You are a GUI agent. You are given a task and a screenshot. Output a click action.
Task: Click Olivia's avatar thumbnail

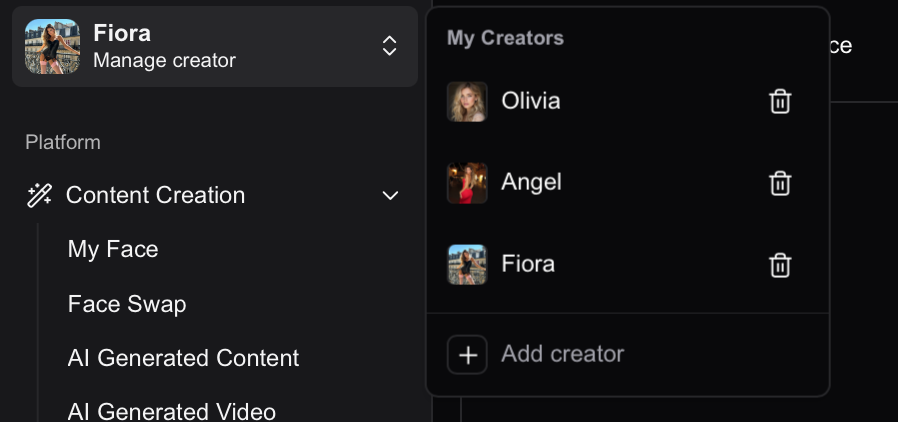(467, 101)
